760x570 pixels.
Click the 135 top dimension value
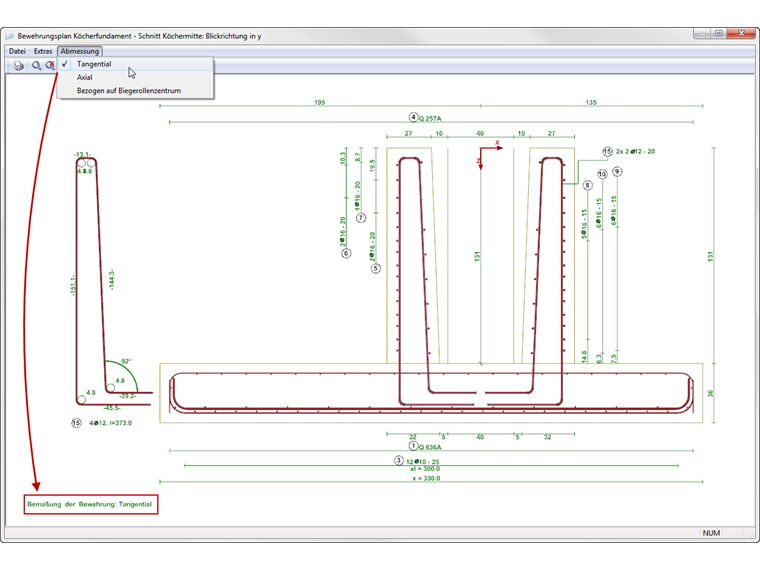(x=591, y=102)
